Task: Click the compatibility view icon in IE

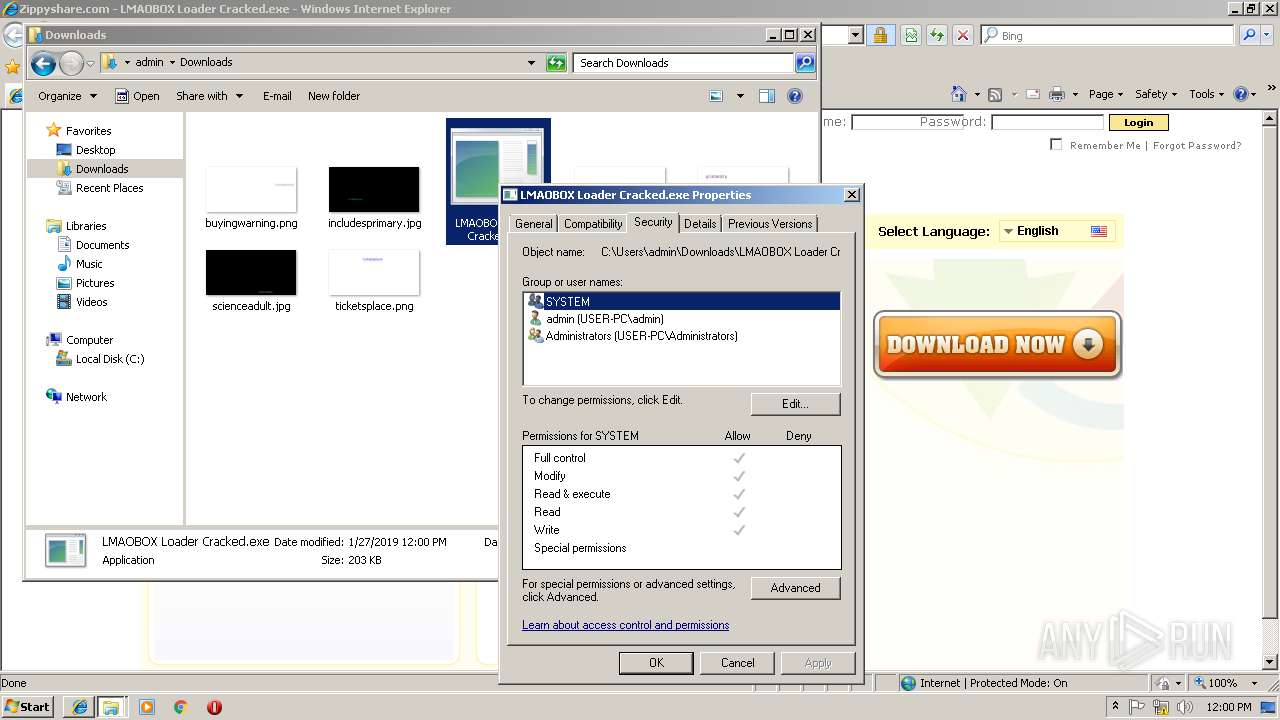Action: coord(911,35)
